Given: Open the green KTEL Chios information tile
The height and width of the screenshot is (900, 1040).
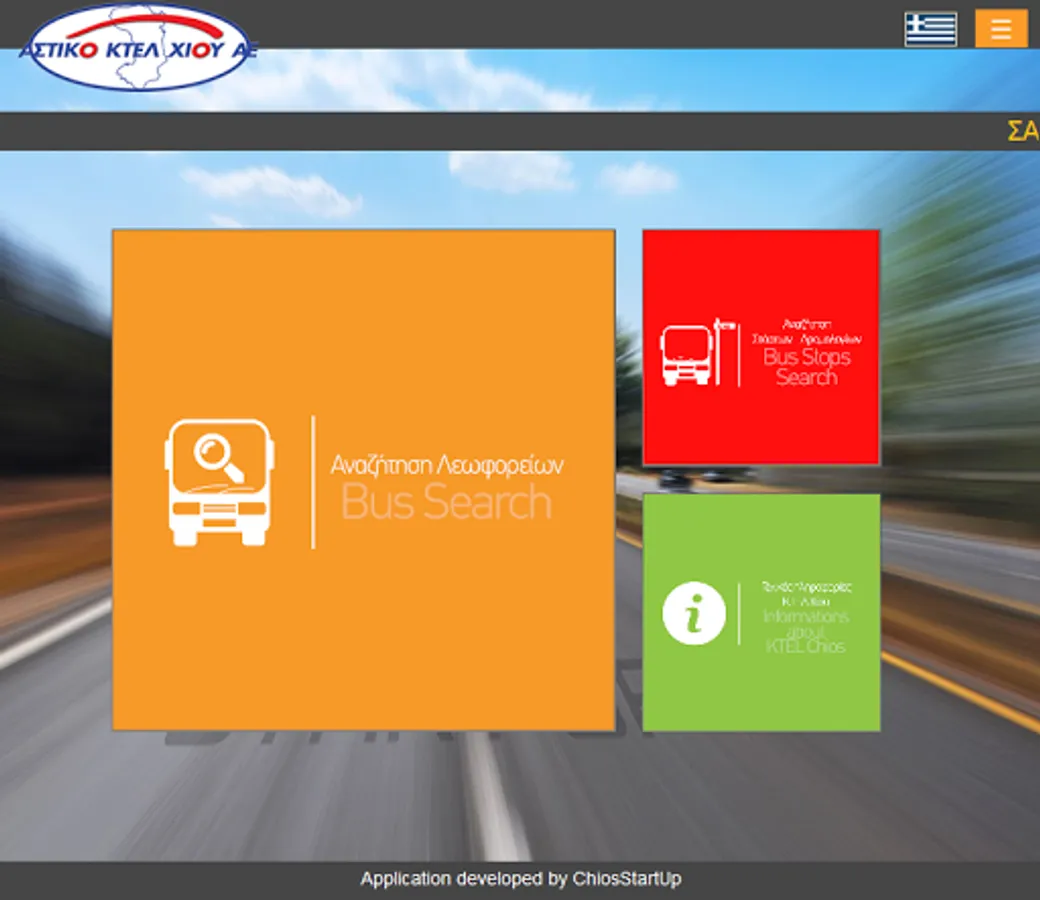Looking at the screenshot, I should 761,612.
